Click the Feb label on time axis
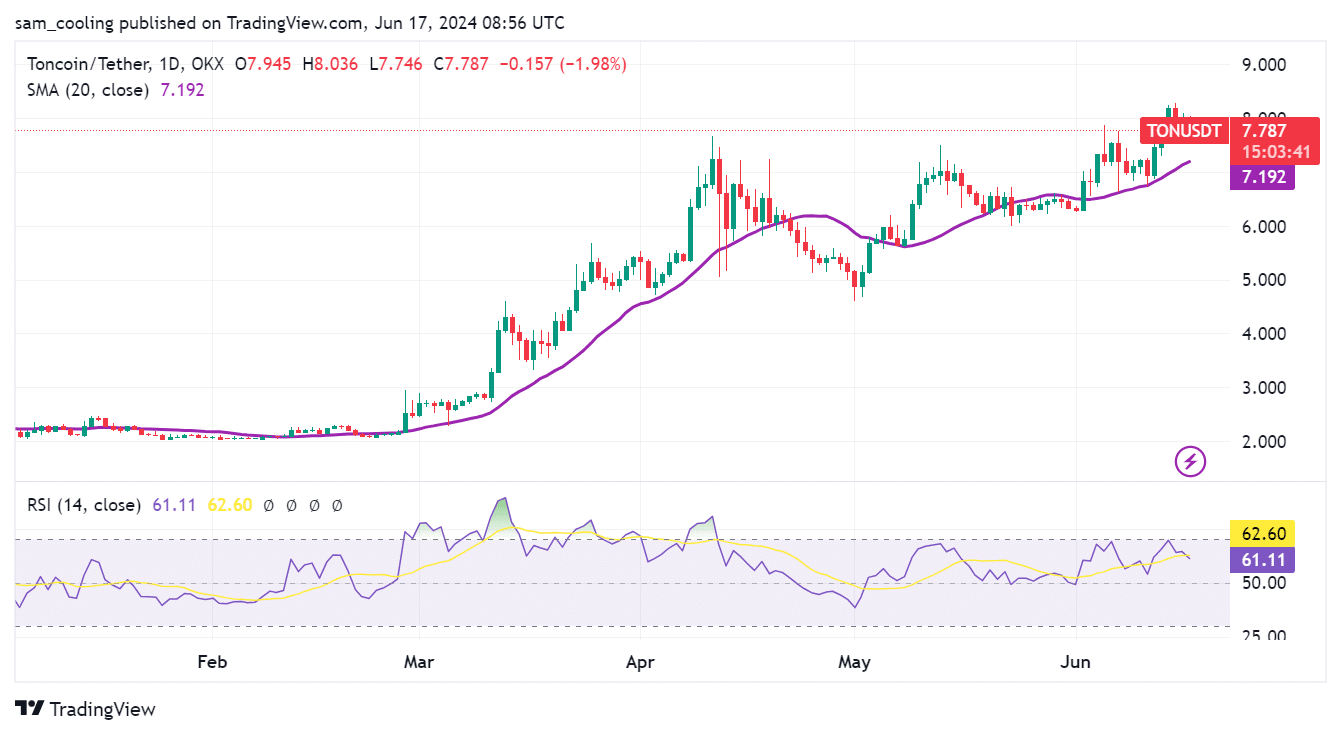Viewport: 1341px width, 735px height. click(x=212, y=662)
